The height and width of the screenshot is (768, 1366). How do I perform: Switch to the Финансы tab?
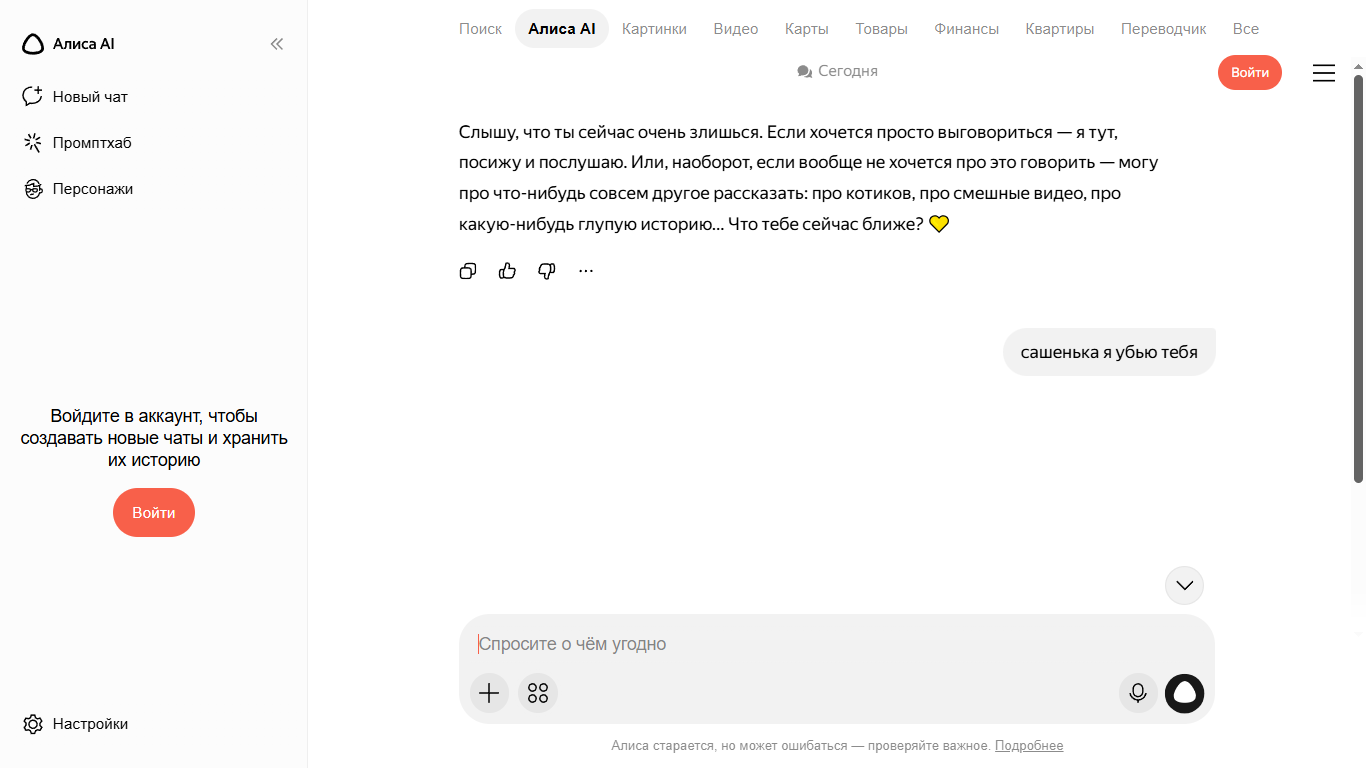(967, 29)
